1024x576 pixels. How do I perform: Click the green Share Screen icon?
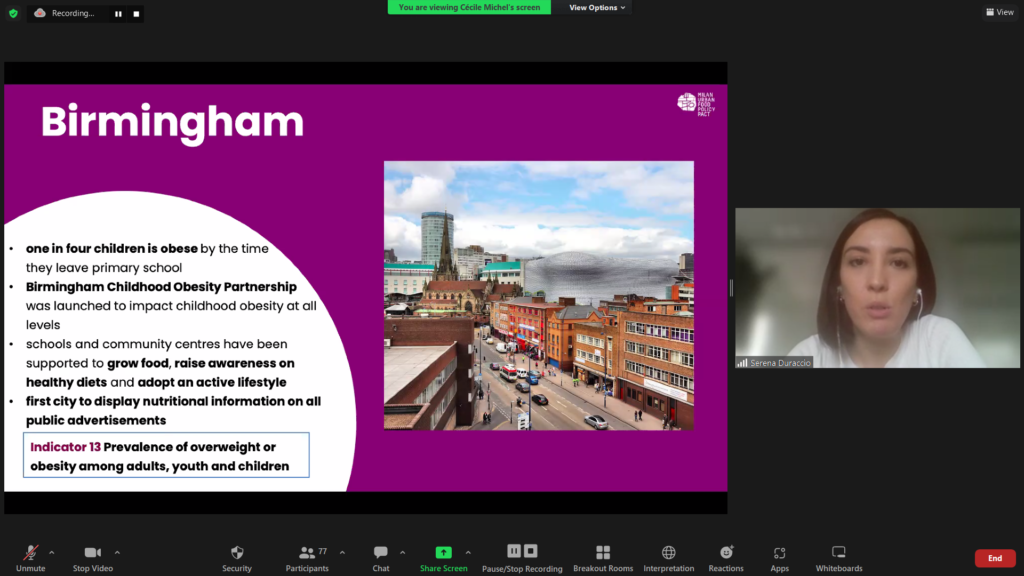pyautogui.click(x=443, y=553)
